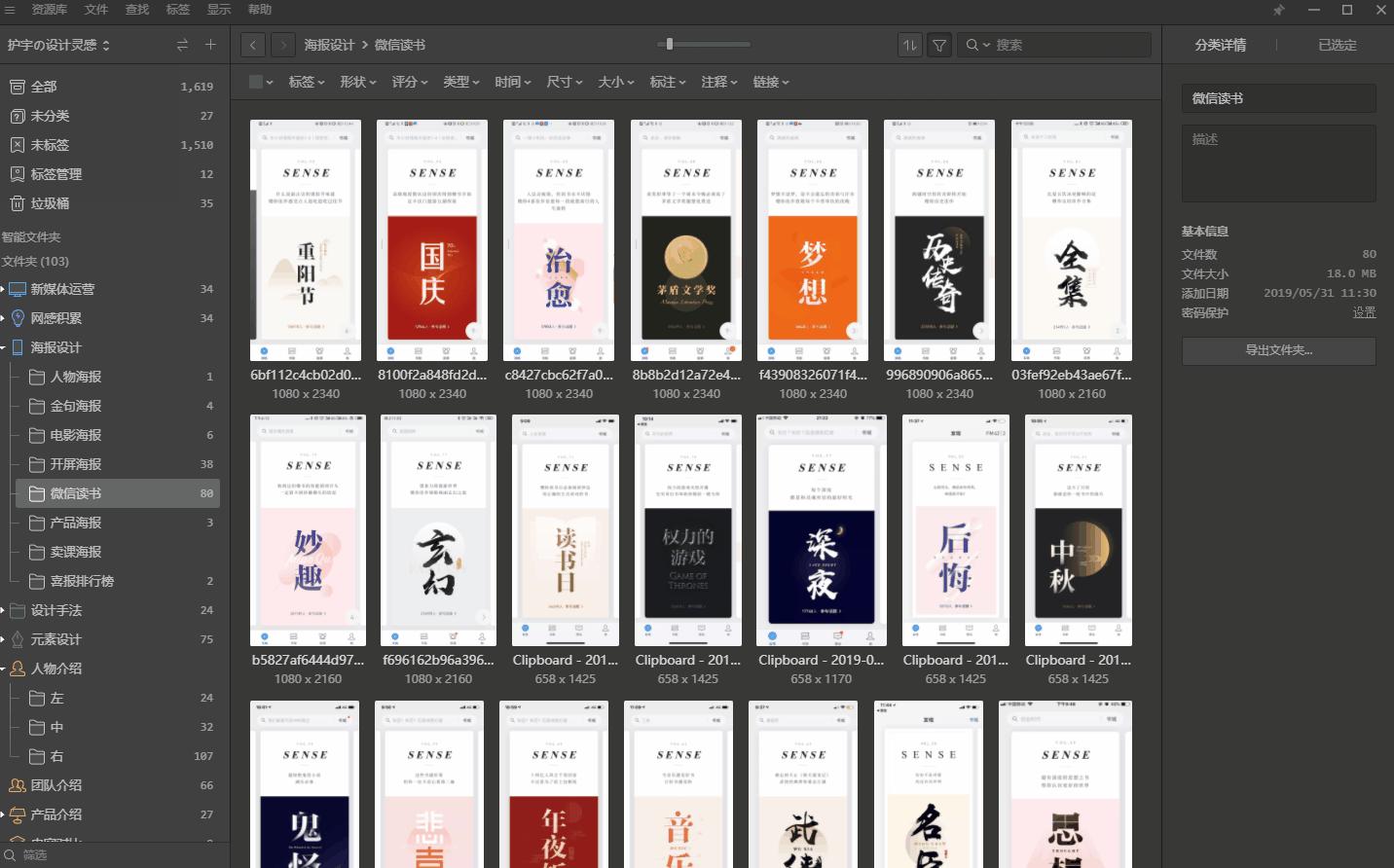Pin the window with pushpin icon
This screenshot has height=868, width=1394.
coord(1278,10)
